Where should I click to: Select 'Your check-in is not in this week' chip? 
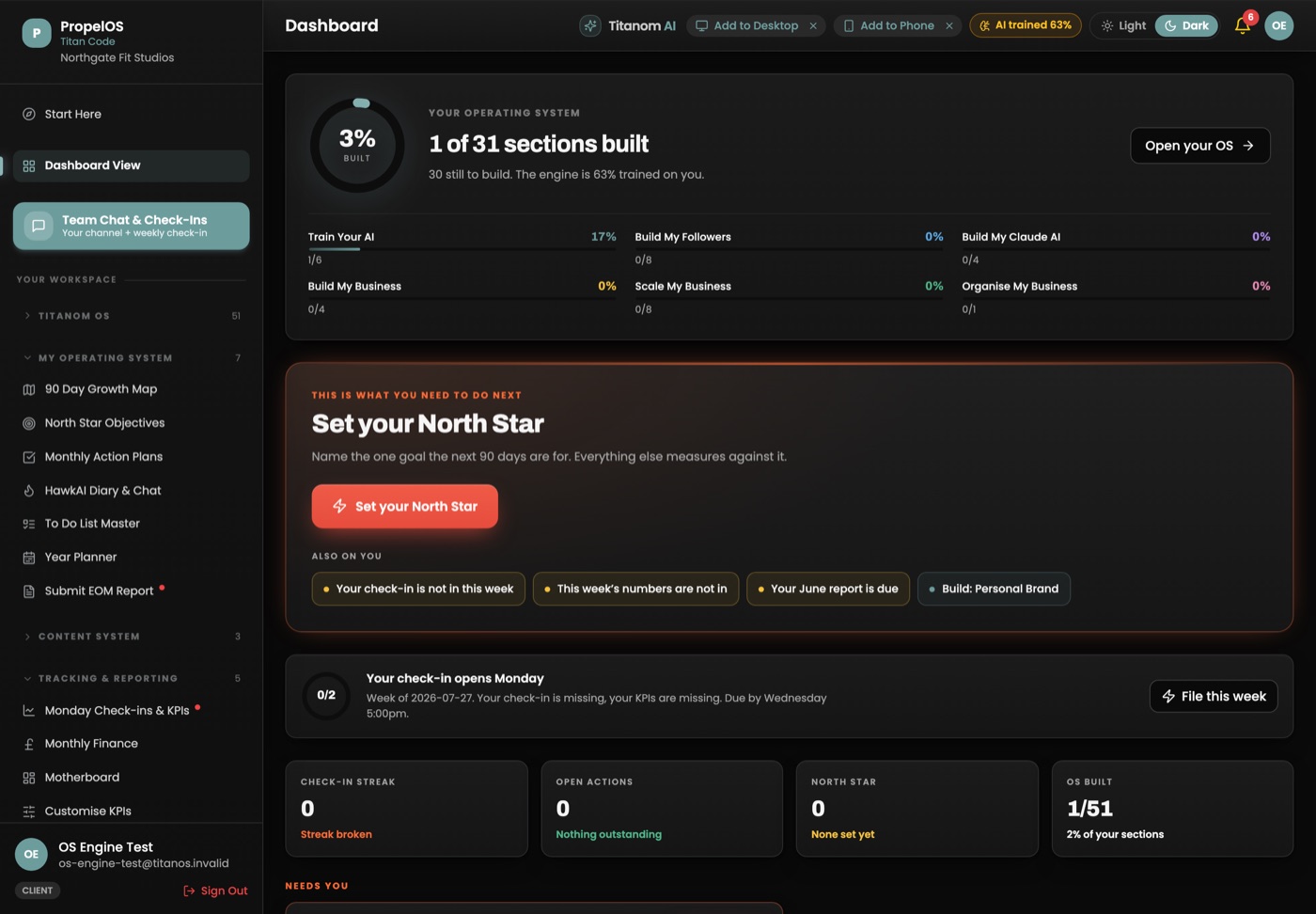click(x=418, y=589)
